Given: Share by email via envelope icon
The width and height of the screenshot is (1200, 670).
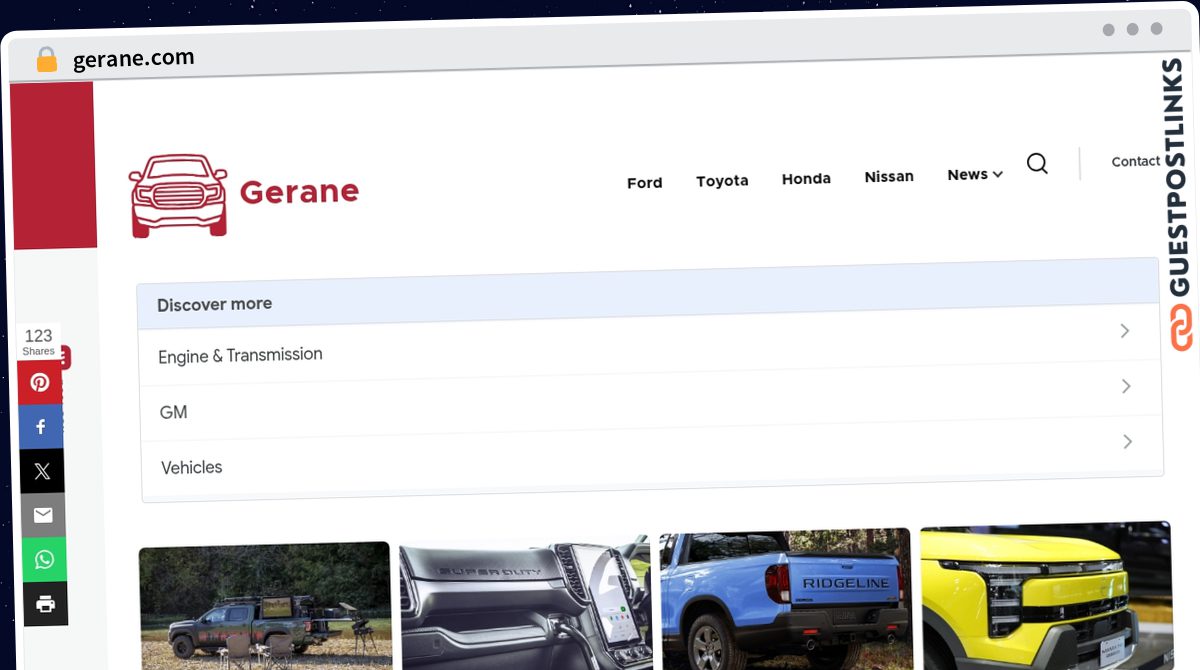Looking at the screenshot, I should [x=43, y=515].
